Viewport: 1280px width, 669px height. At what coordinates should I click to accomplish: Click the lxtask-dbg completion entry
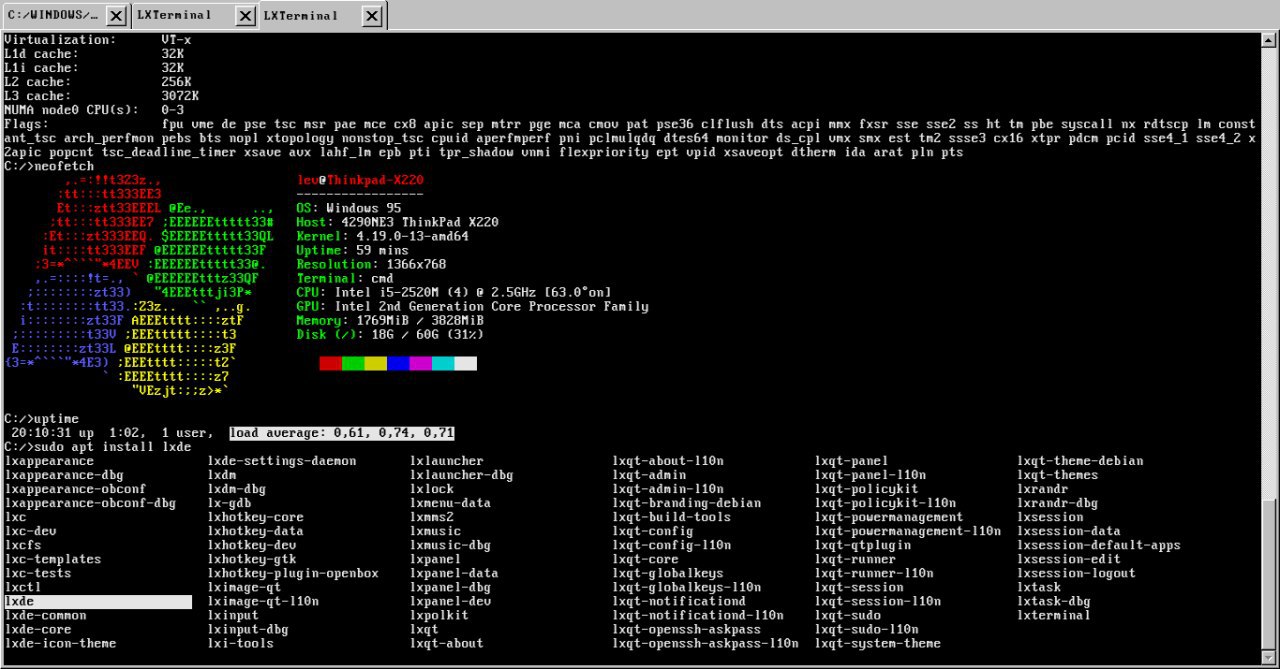(x=1054, y=601)
